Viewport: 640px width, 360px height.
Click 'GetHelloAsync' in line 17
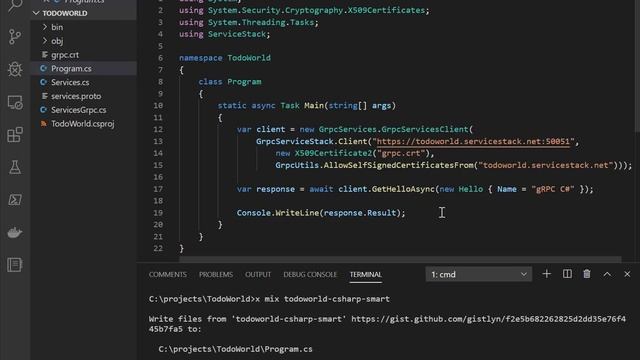403,189
